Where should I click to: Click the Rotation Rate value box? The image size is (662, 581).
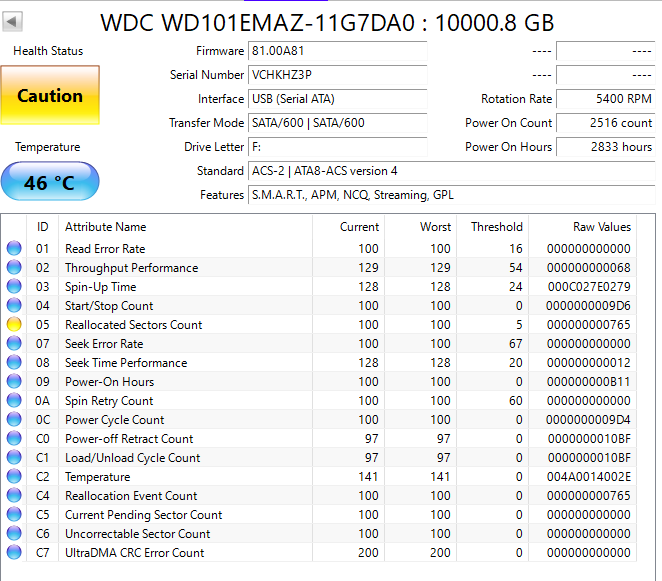pos(605,99)
